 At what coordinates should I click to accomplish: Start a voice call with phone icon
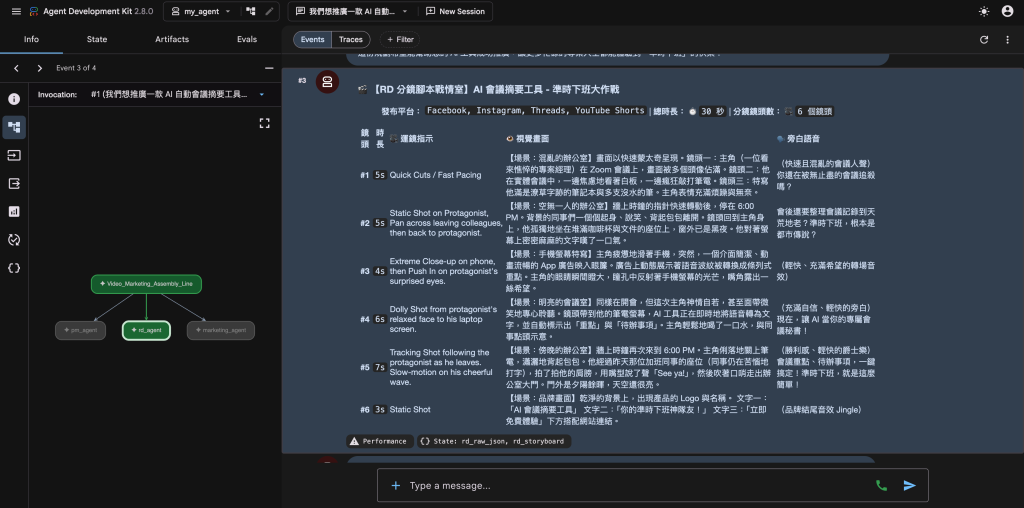[881, 485]
